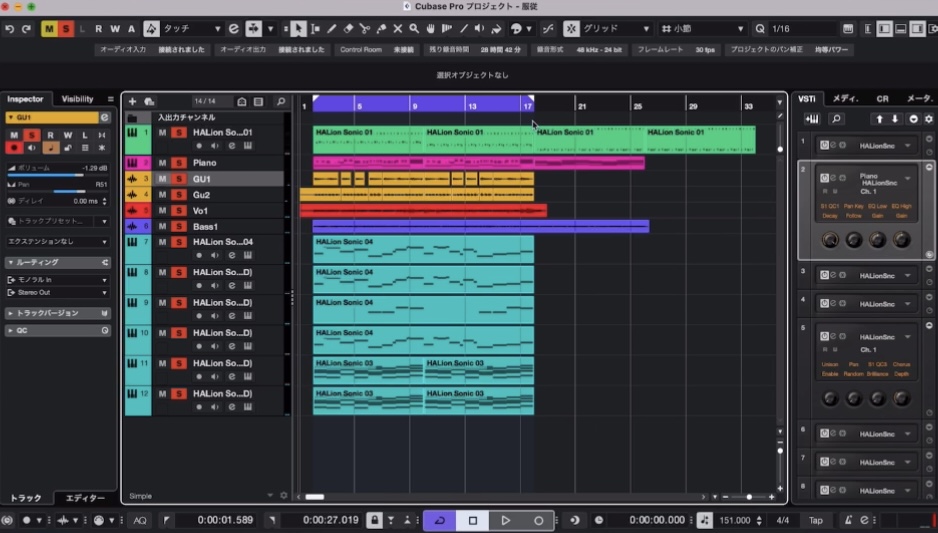938x533 pixels.
Task: Select the Zoom magnifier tool
Action: tap(414, 29)
